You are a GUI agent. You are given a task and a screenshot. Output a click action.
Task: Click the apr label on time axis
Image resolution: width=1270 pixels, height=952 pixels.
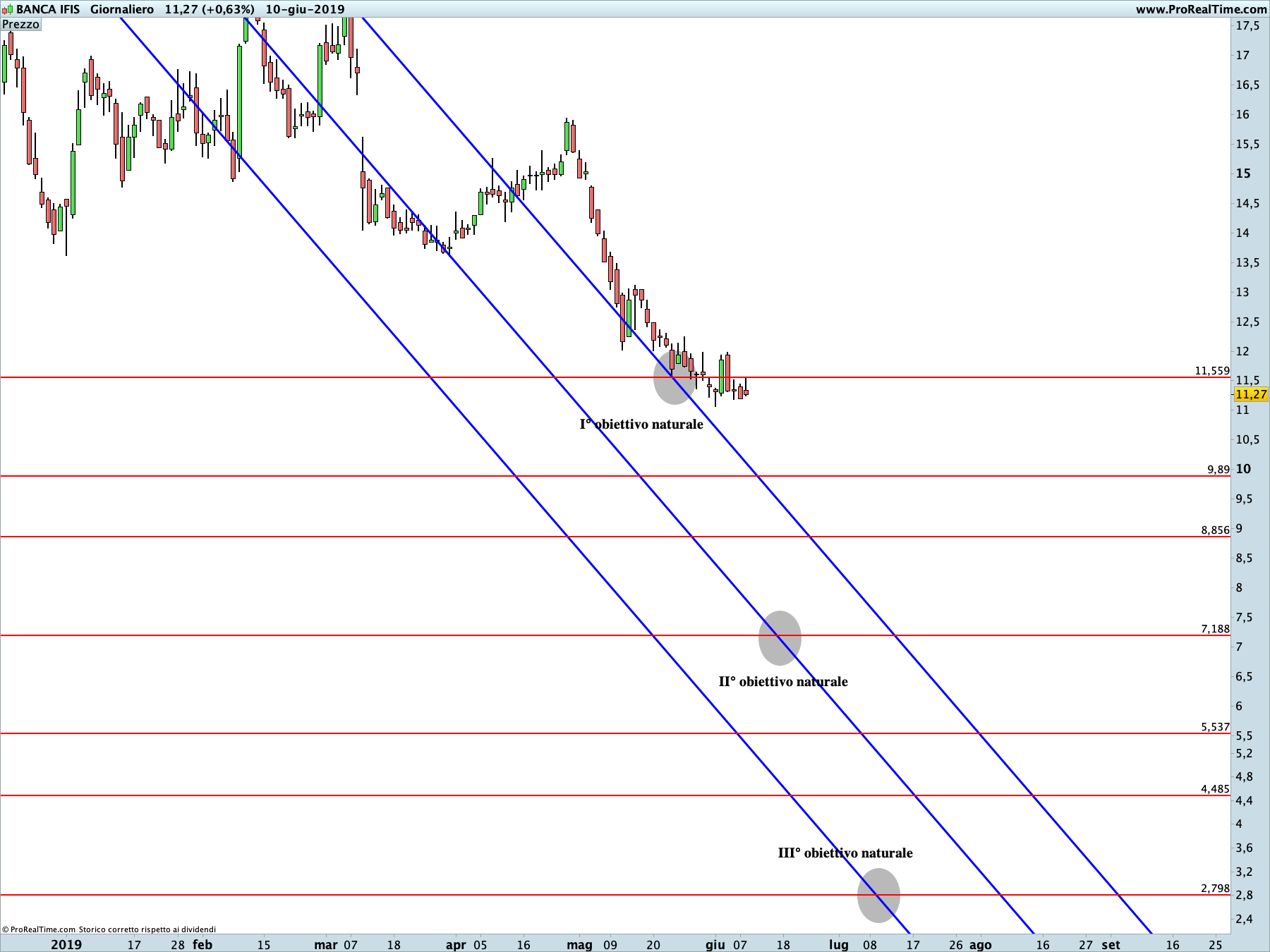coord(456,944)
